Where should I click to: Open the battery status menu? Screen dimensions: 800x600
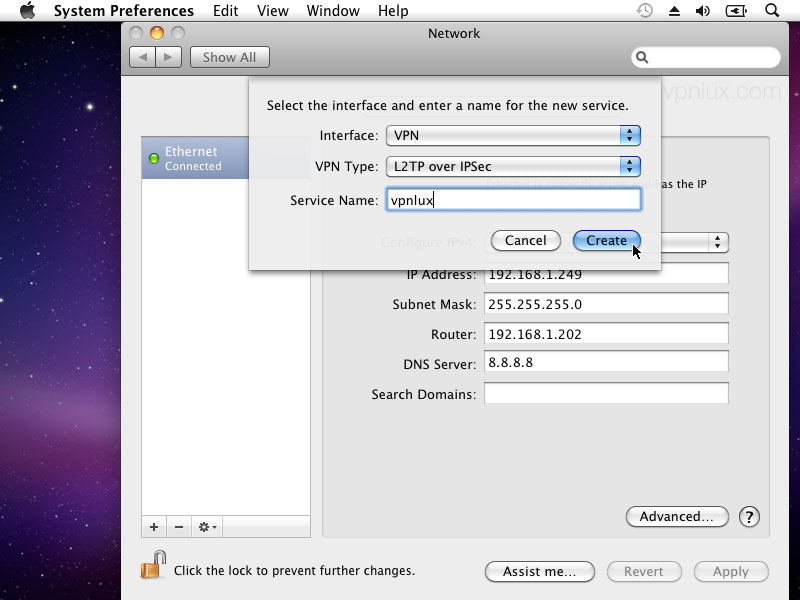coord(736,11)
